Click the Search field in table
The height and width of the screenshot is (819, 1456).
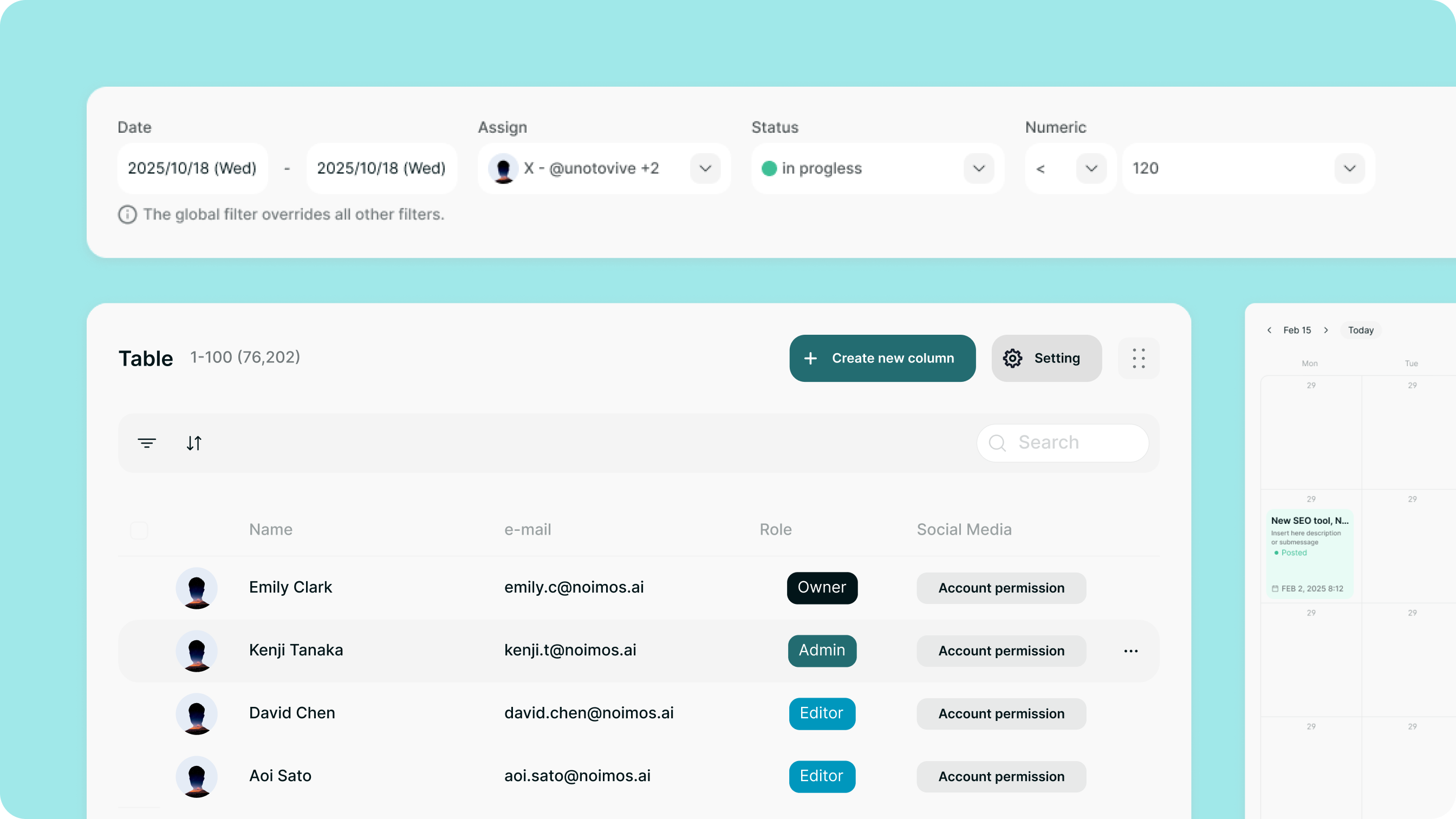1063,443
